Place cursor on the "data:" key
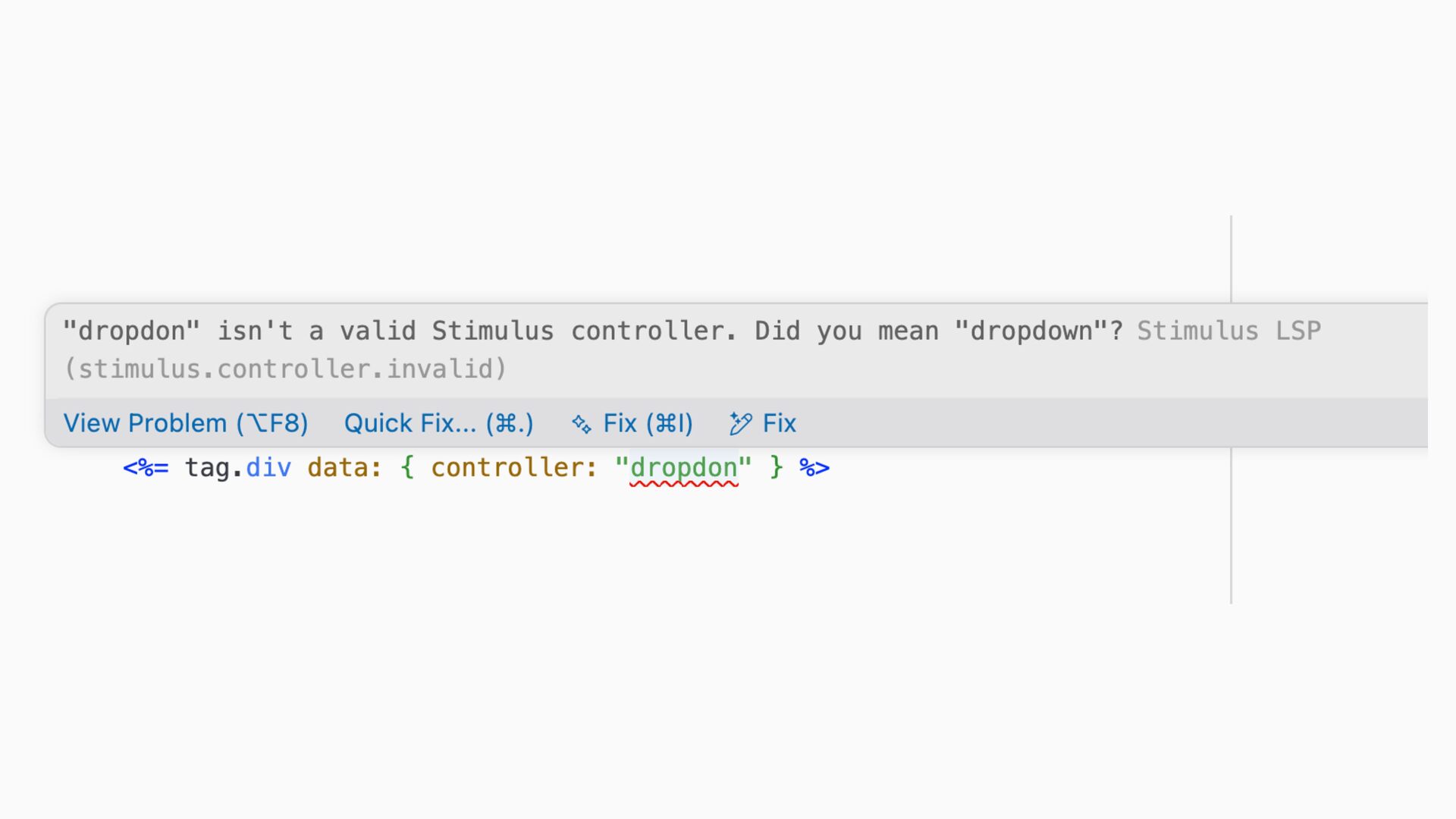Image resolution: width=1456 pixels, height=819 pixels. coord(344,468)
